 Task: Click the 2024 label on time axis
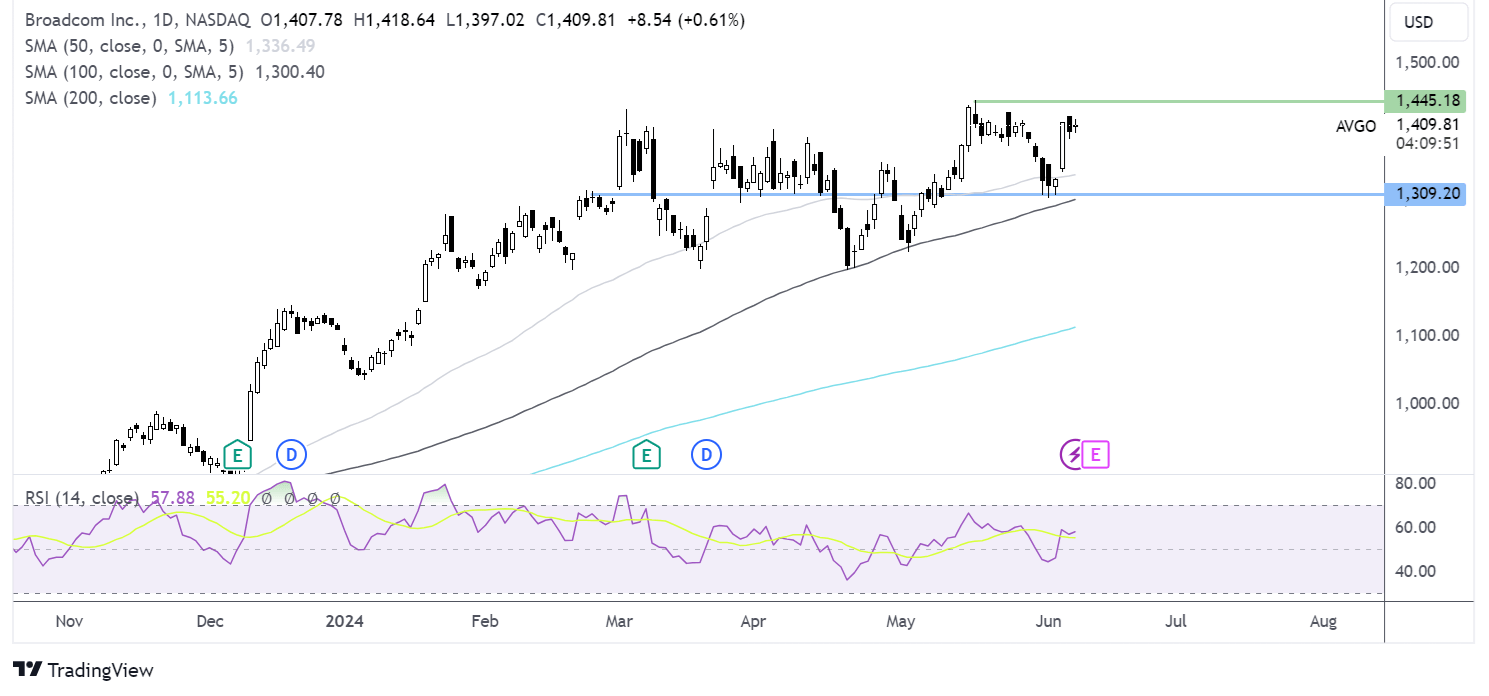point(344,621)
